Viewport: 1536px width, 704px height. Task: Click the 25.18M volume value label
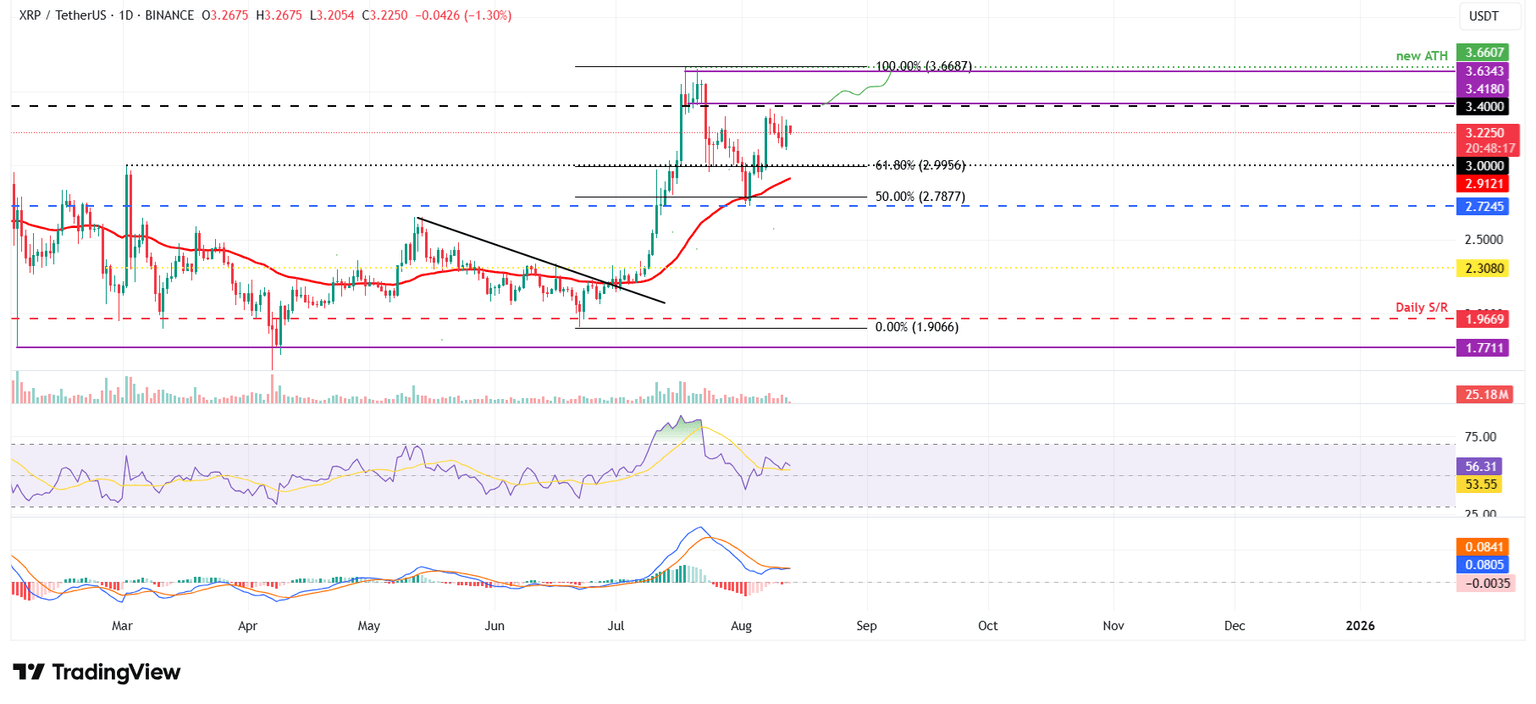tap(1485, 395)
